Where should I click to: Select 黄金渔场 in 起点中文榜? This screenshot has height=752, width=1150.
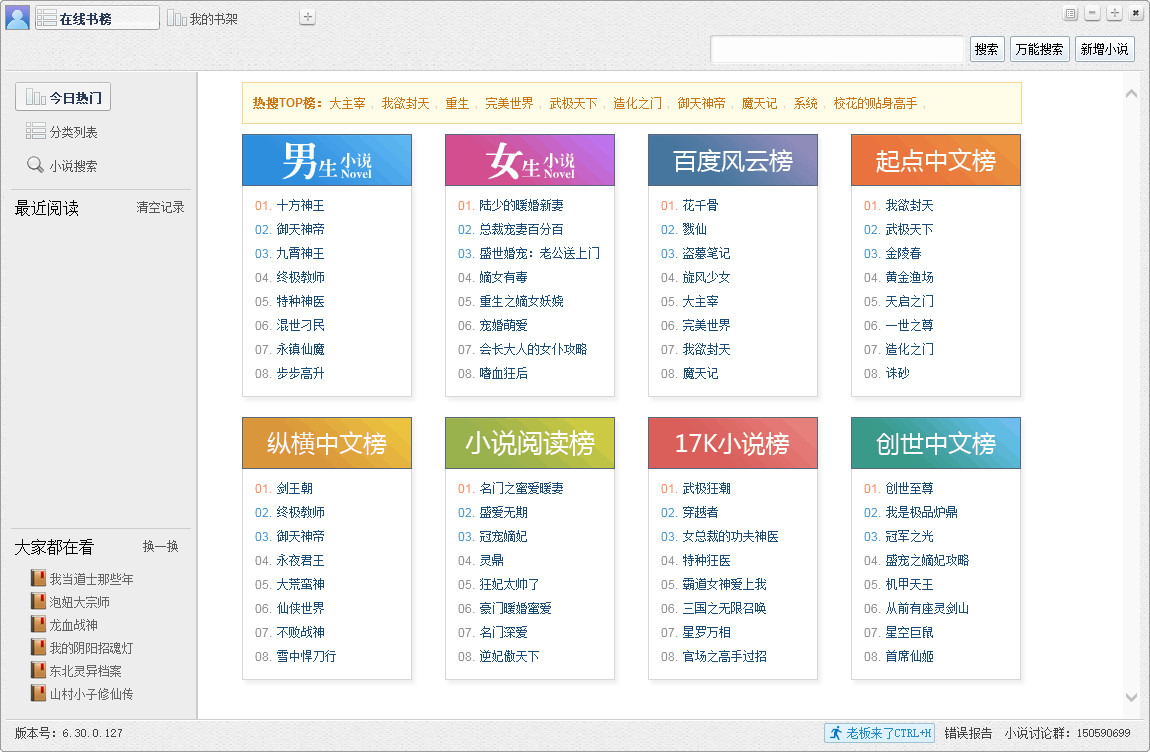click(909, 277)
